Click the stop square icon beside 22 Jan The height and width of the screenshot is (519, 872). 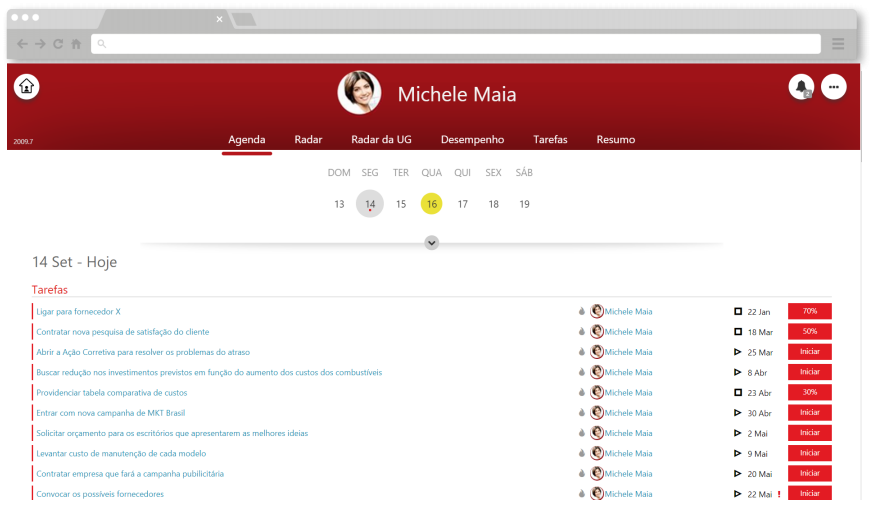tap(738, 312)
